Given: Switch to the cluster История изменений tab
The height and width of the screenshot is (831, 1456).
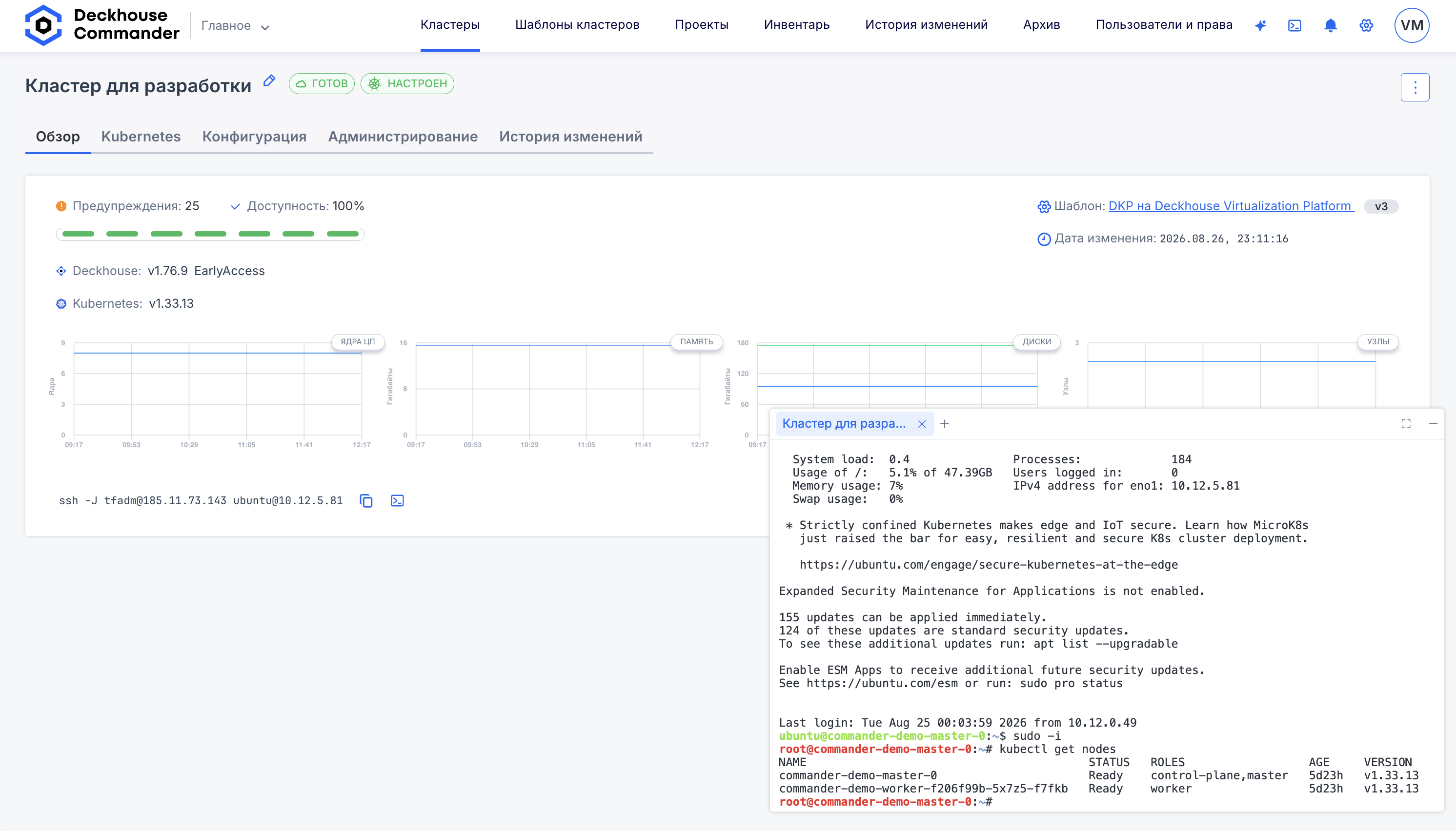Looking at the screenshot, I should pos(570,137).
